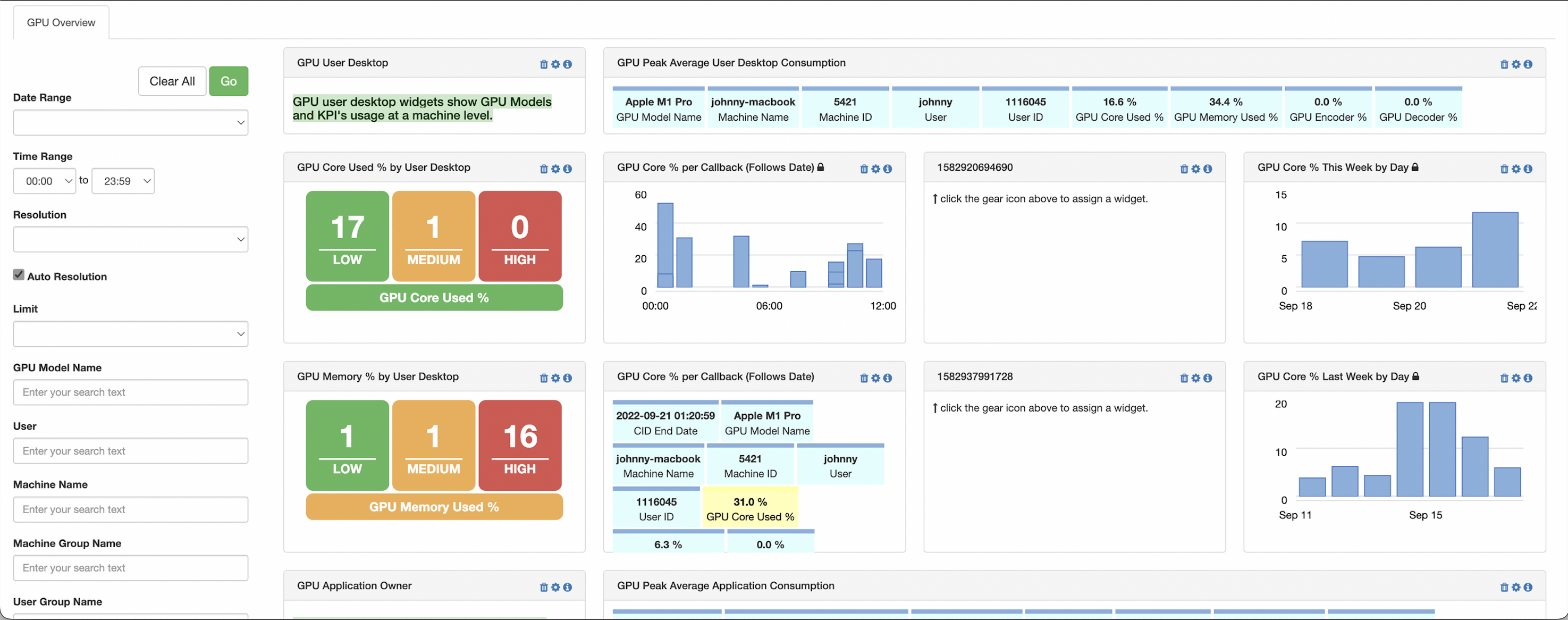Open gear settings on GPU Core % Last Week by Day
The image size is (1568, 620).
tap(1516, 378)
